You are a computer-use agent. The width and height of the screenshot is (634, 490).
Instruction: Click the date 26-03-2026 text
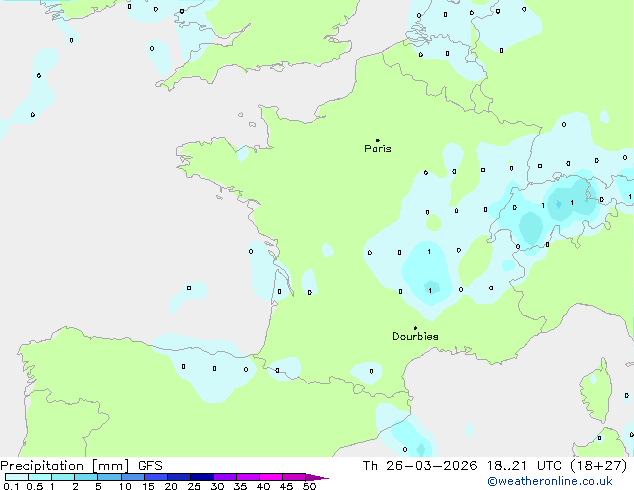click(431, 466)
